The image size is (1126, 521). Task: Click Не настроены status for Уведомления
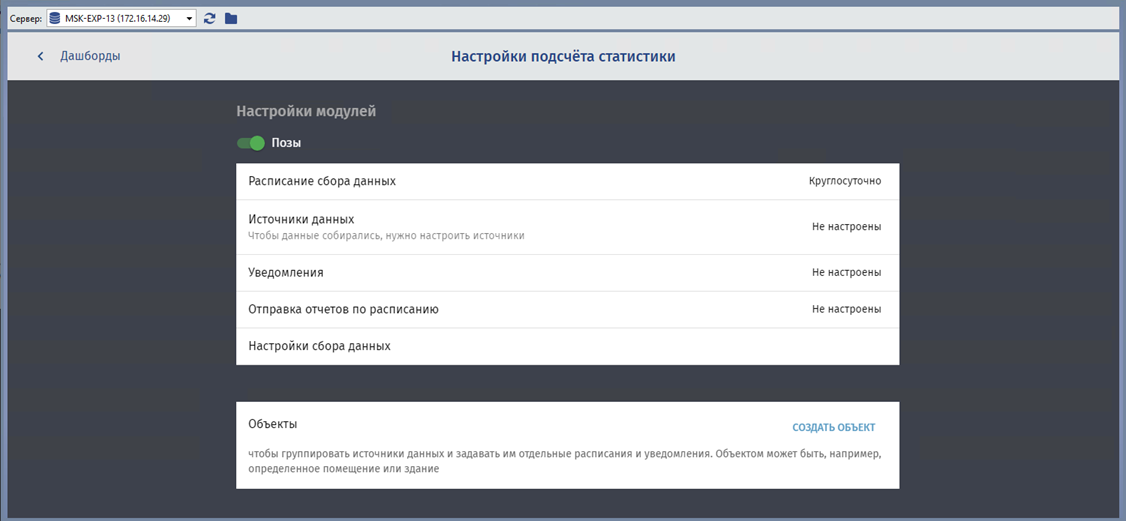pyautogui.click(x=846, y=273)
